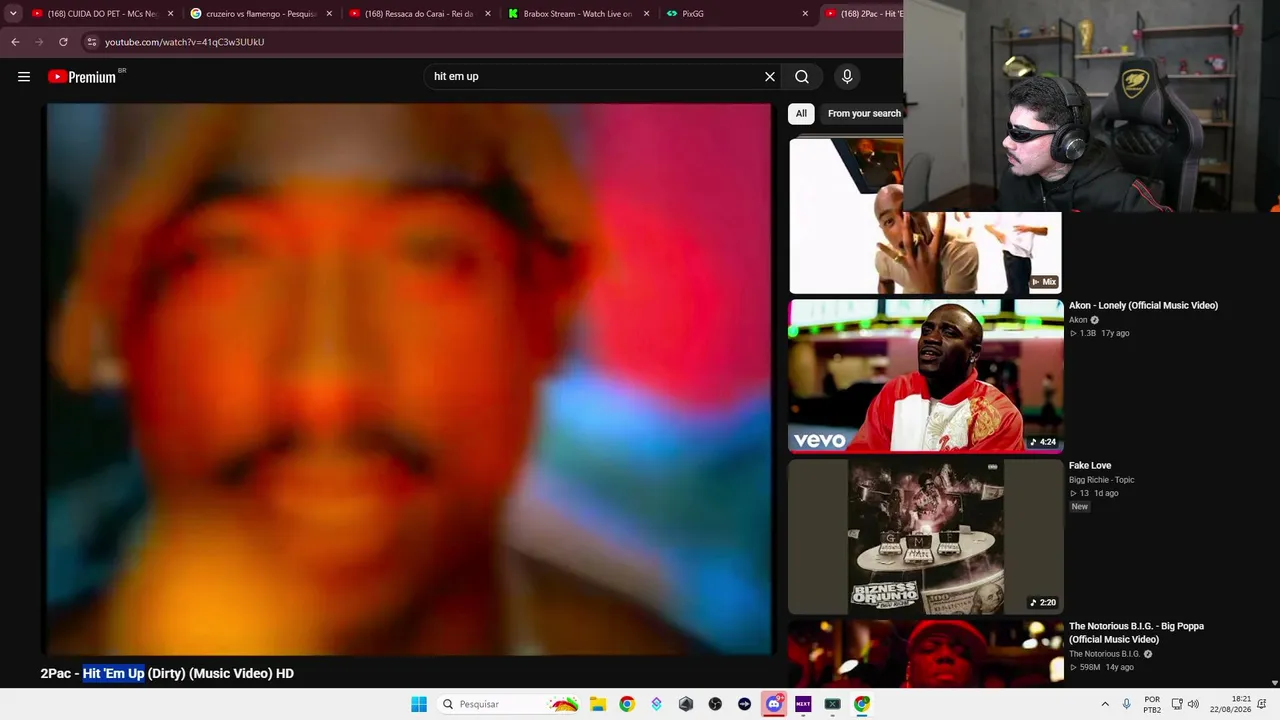Screen dimensions: 1280x720
Task: Expand the browser tab search list
Action: tap(13, 14)
